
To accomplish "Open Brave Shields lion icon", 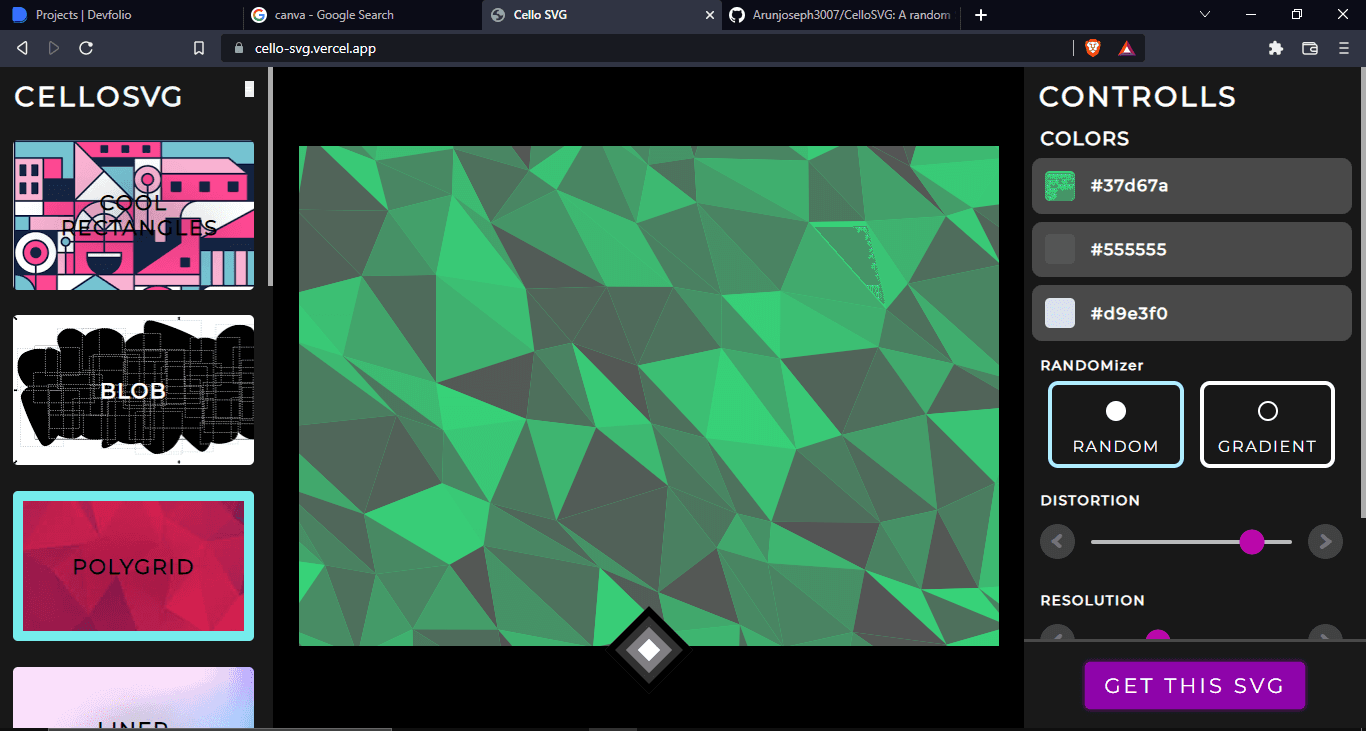I will click(x=1093, y=48).
